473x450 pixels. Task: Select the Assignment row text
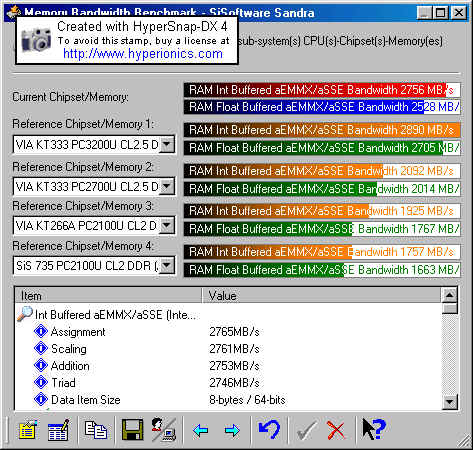tap(78, 332)
